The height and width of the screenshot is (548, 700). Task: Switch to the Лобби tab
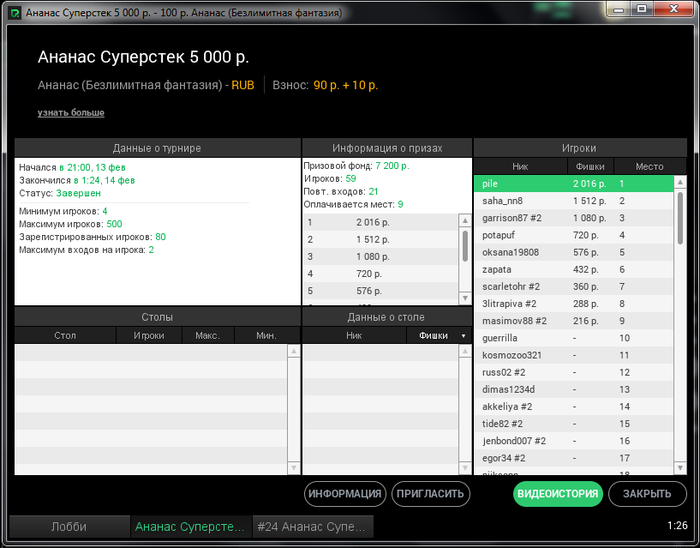pos(69,527)
